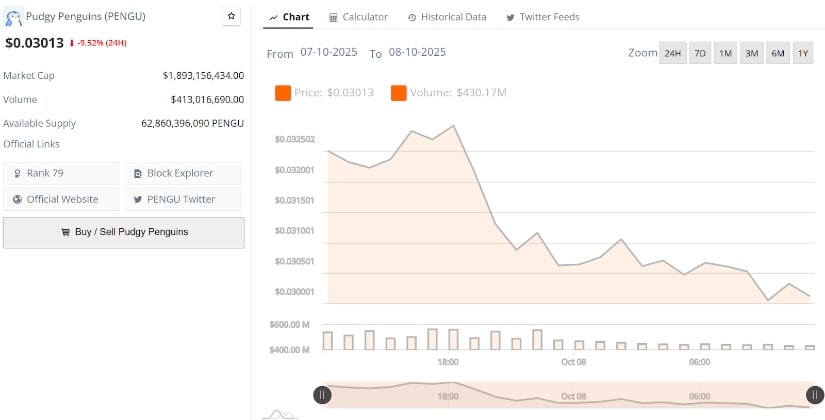Open the Rank 79 link
This screenshot has width=825, height=420.
click(x=62, y=173)
